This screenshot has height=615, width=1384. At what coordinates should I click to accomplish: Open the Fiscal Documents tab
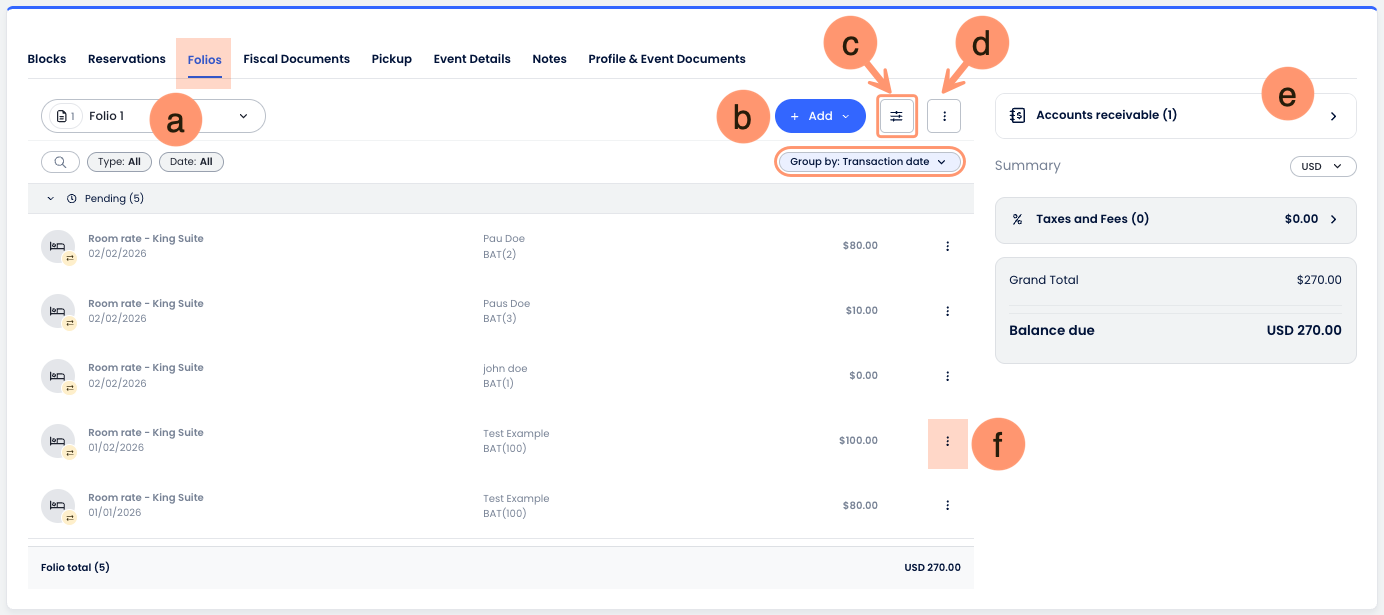296,59
